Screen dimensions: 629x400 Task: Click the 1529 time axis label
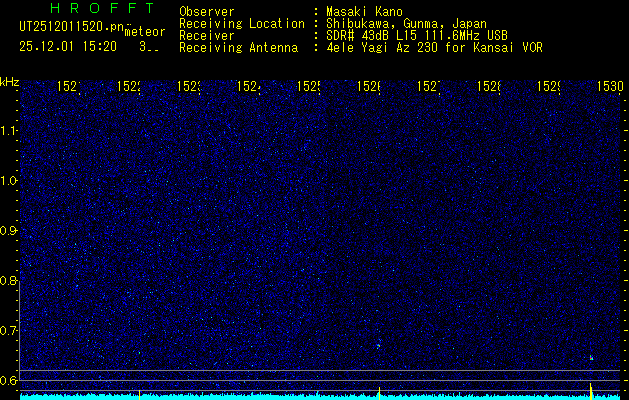click(549, 86)
